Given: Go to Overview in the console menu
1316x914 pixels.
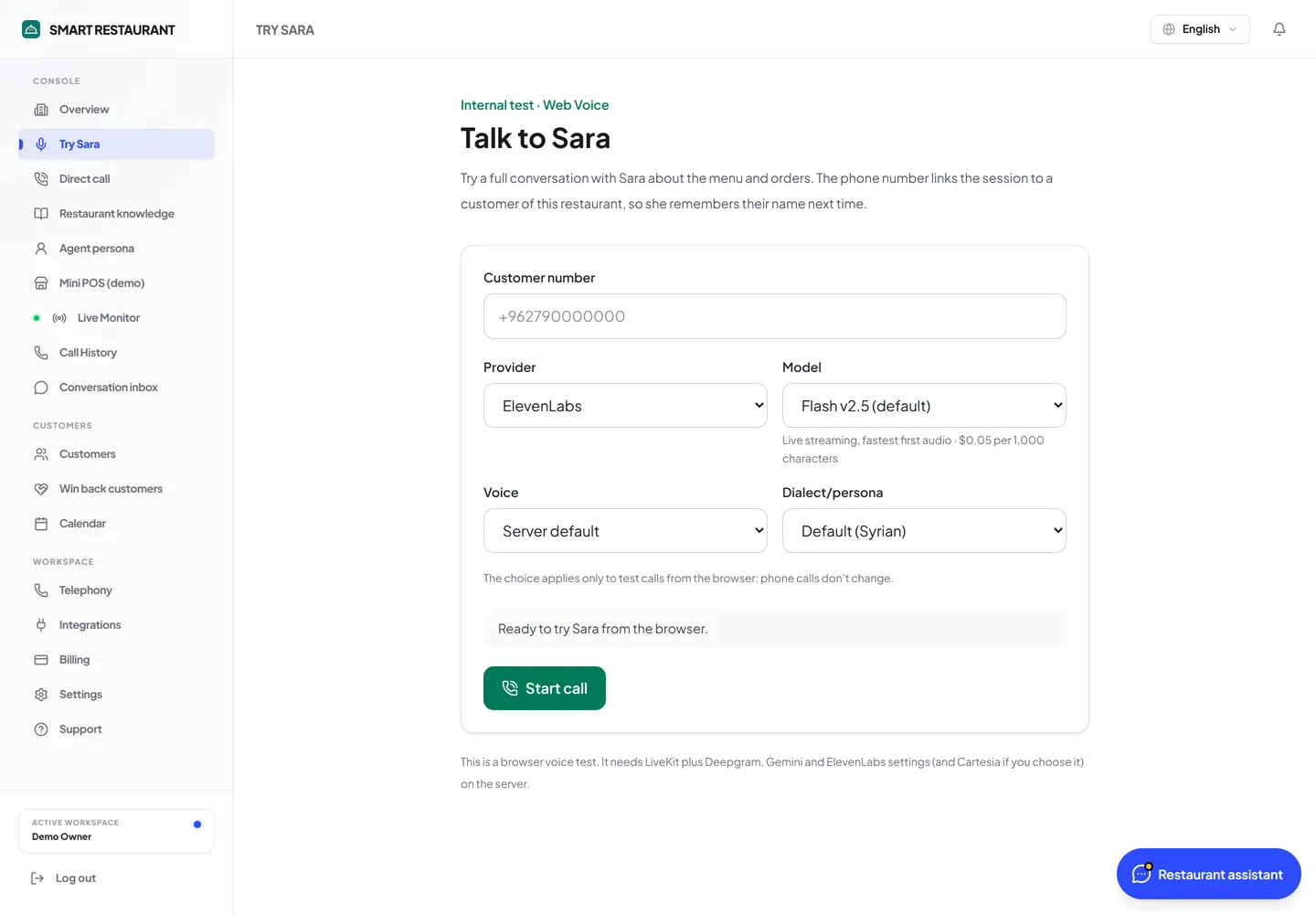Looking at the screenshot, I should tap(117, 110).
